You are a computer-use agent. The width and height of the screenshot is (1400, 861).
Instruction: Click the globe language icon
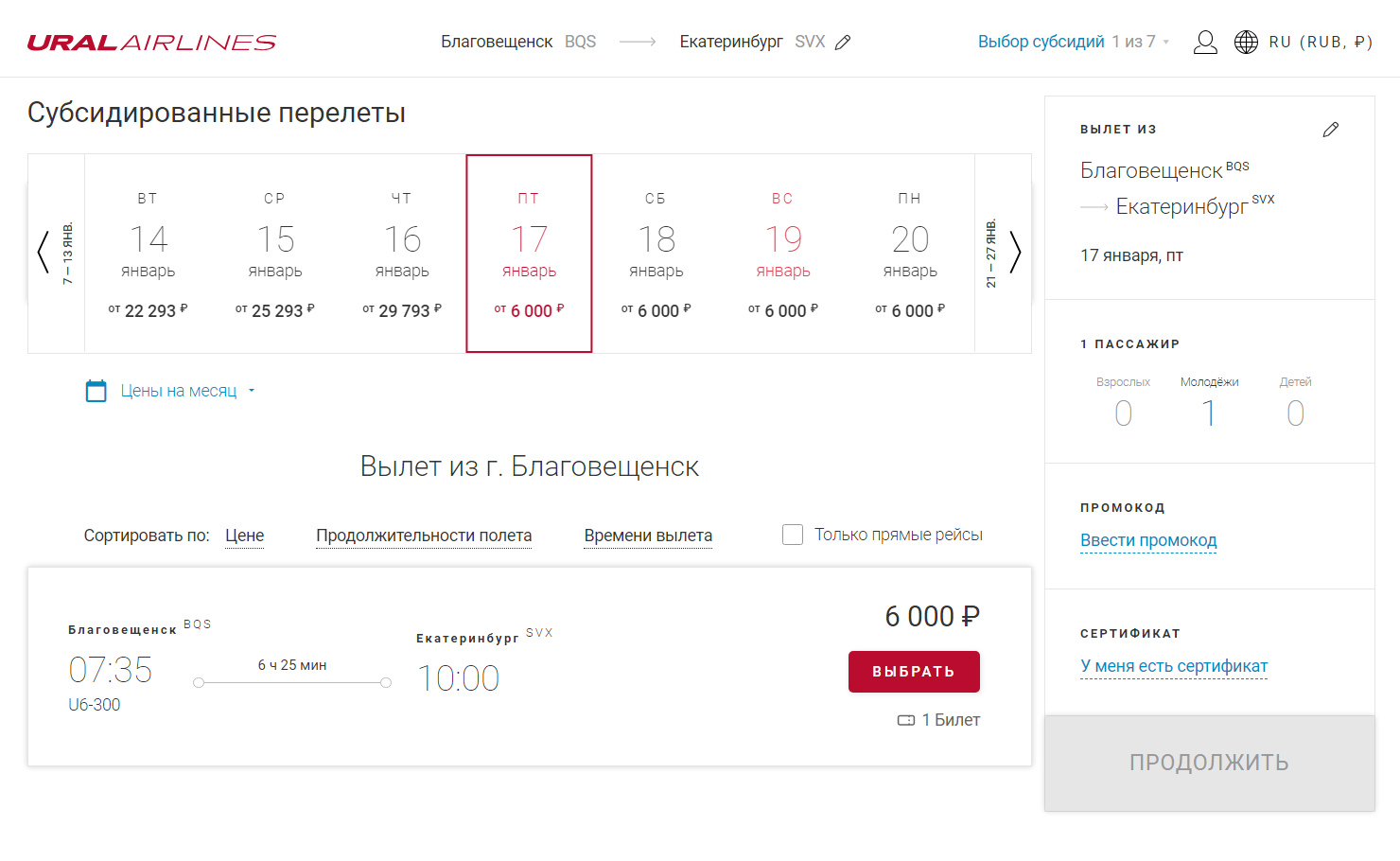(x=1246, y=42)
